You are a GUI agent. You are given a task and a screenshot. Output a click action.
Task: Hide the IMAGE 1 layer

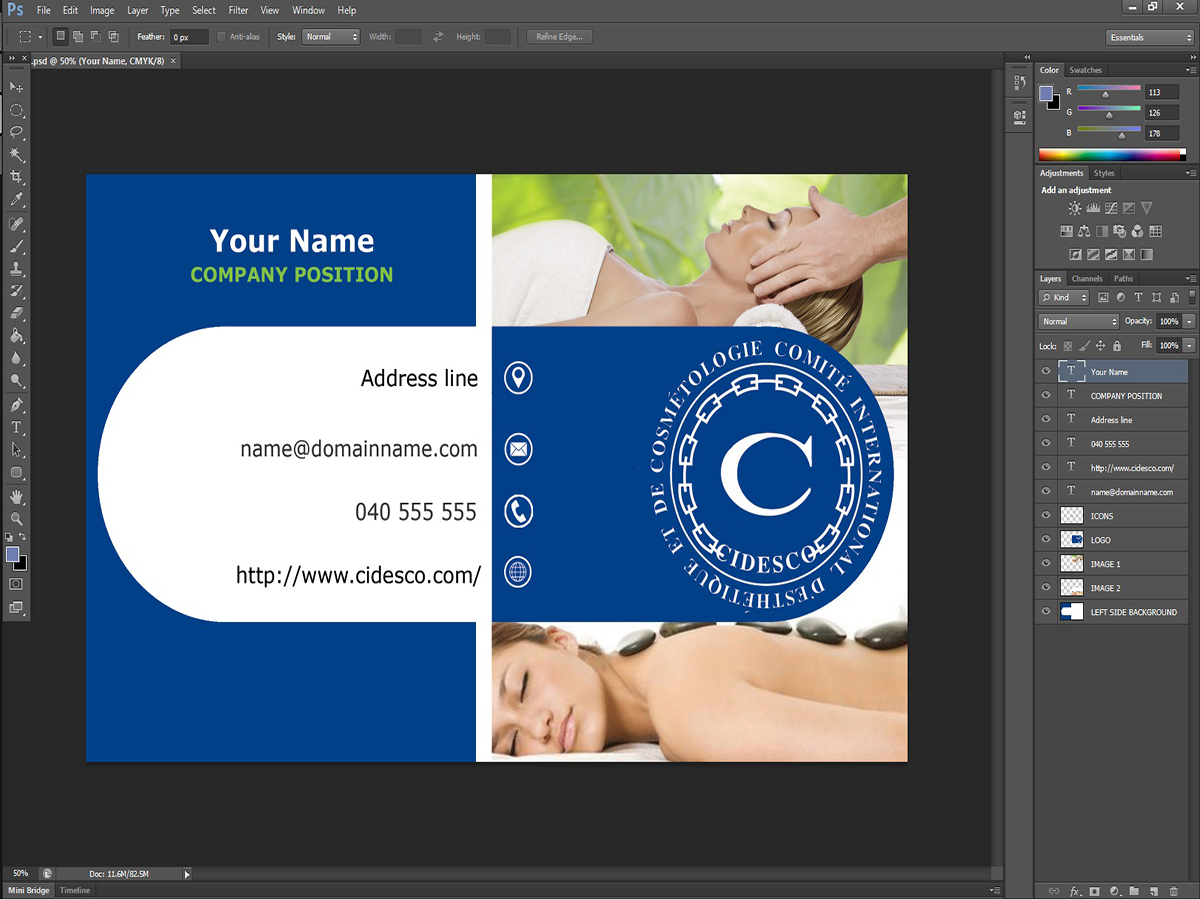coord(1046,563)
